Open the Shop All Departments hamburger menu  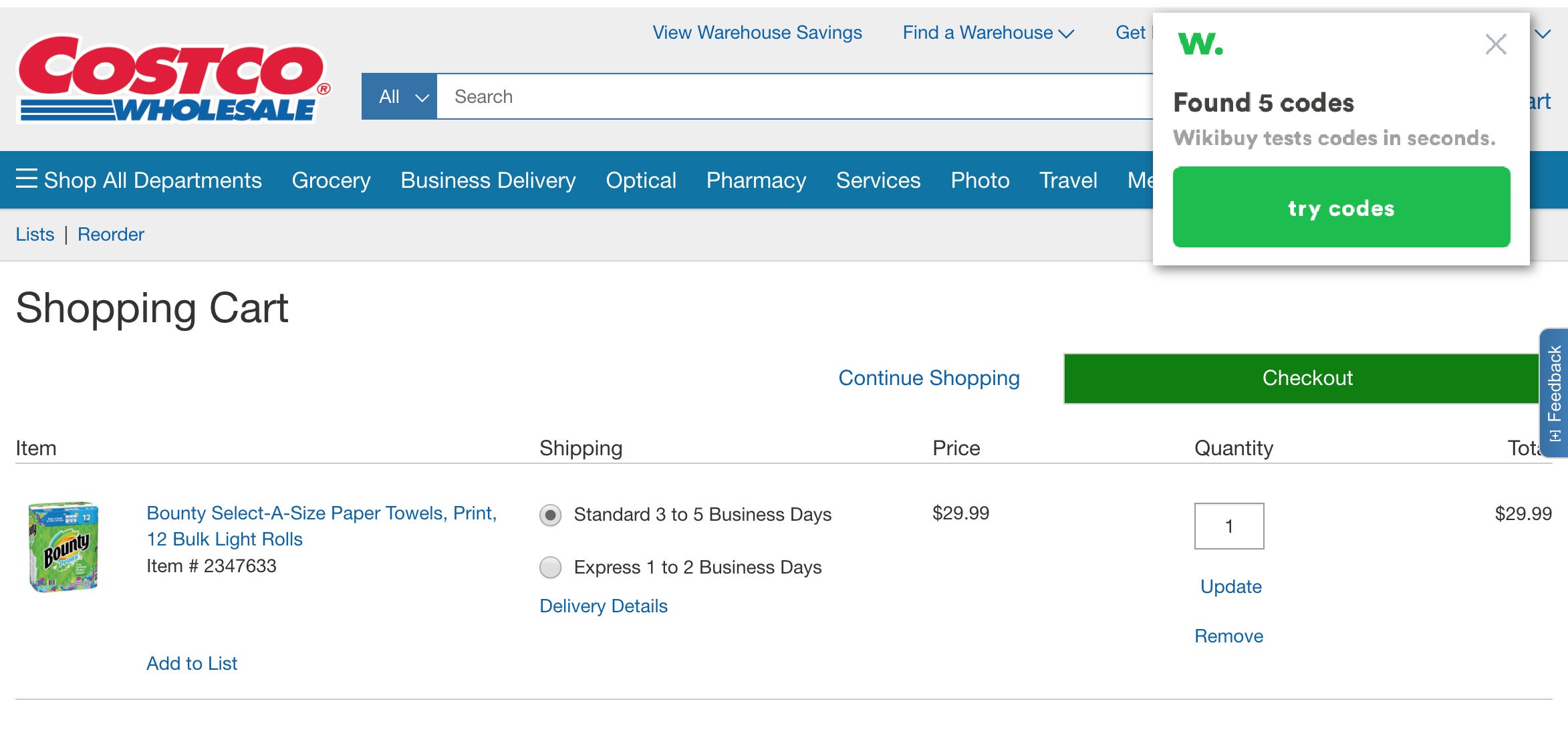(139, 180)
